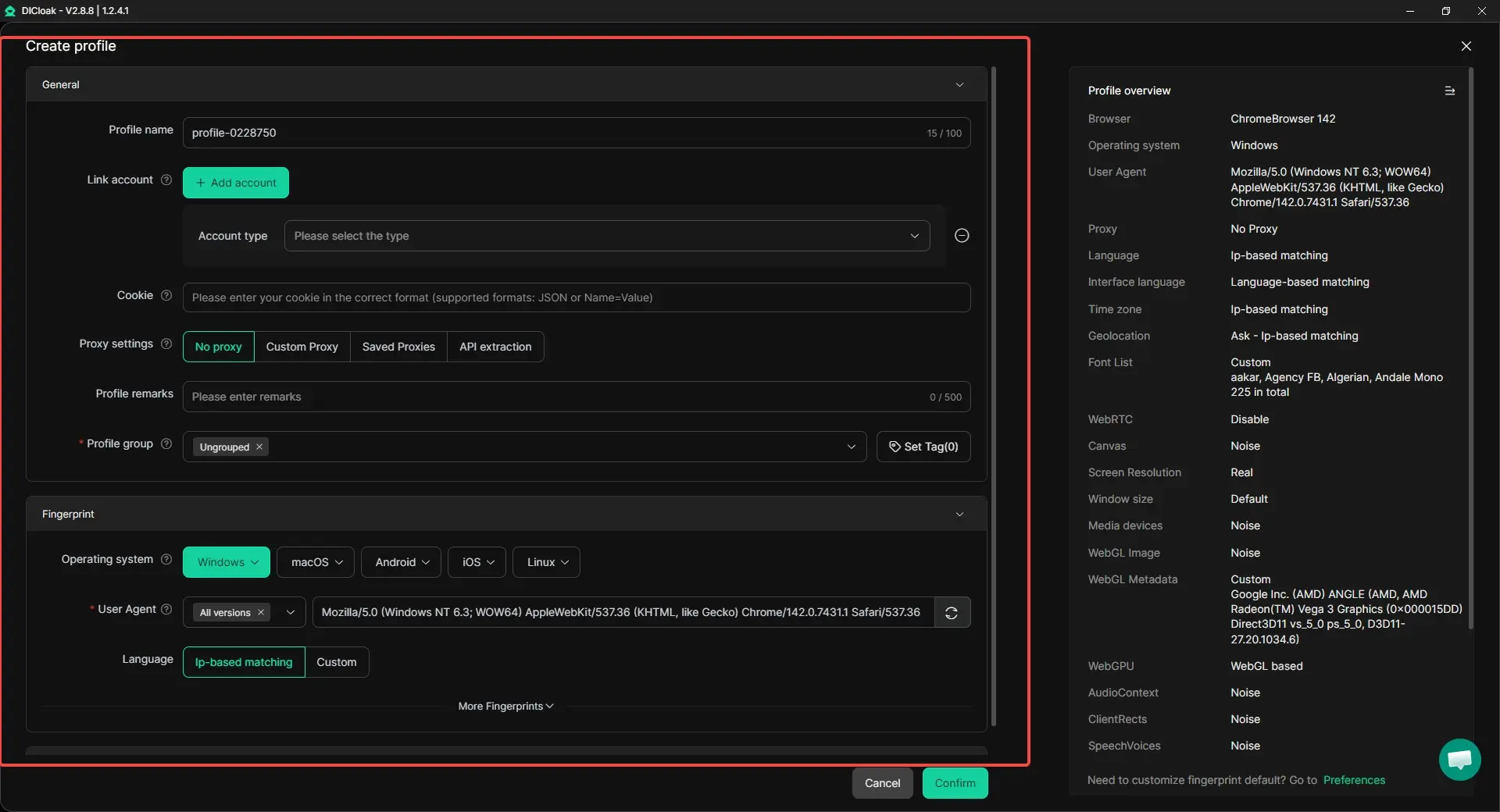The height and width of the screenshot is (812, 1500).
Task: Remove the account type row minus icon
Action: (962, 236)
